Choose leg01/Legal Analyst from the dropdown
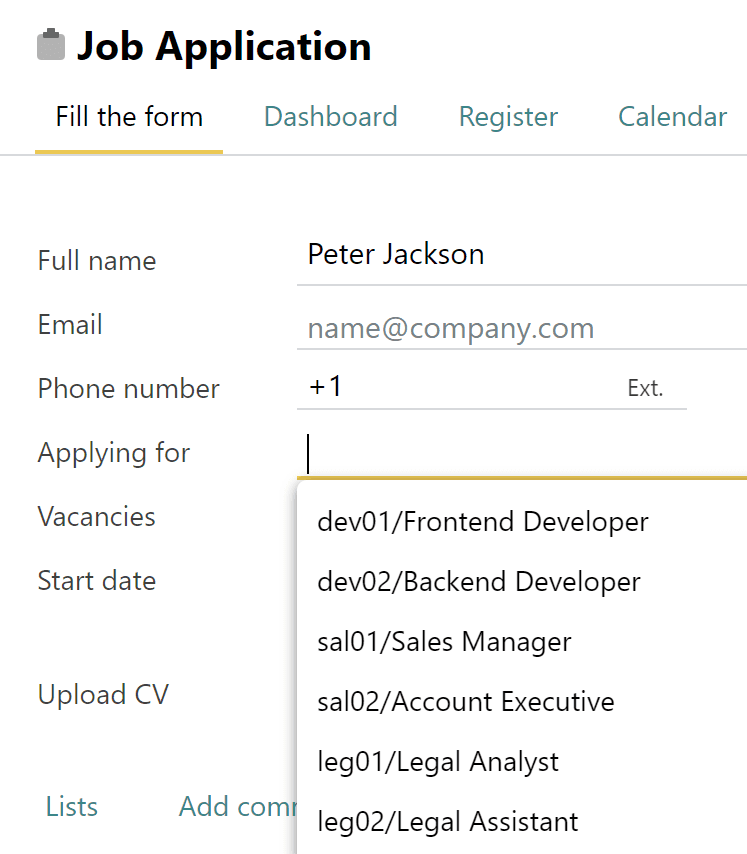 click(440, 761)
